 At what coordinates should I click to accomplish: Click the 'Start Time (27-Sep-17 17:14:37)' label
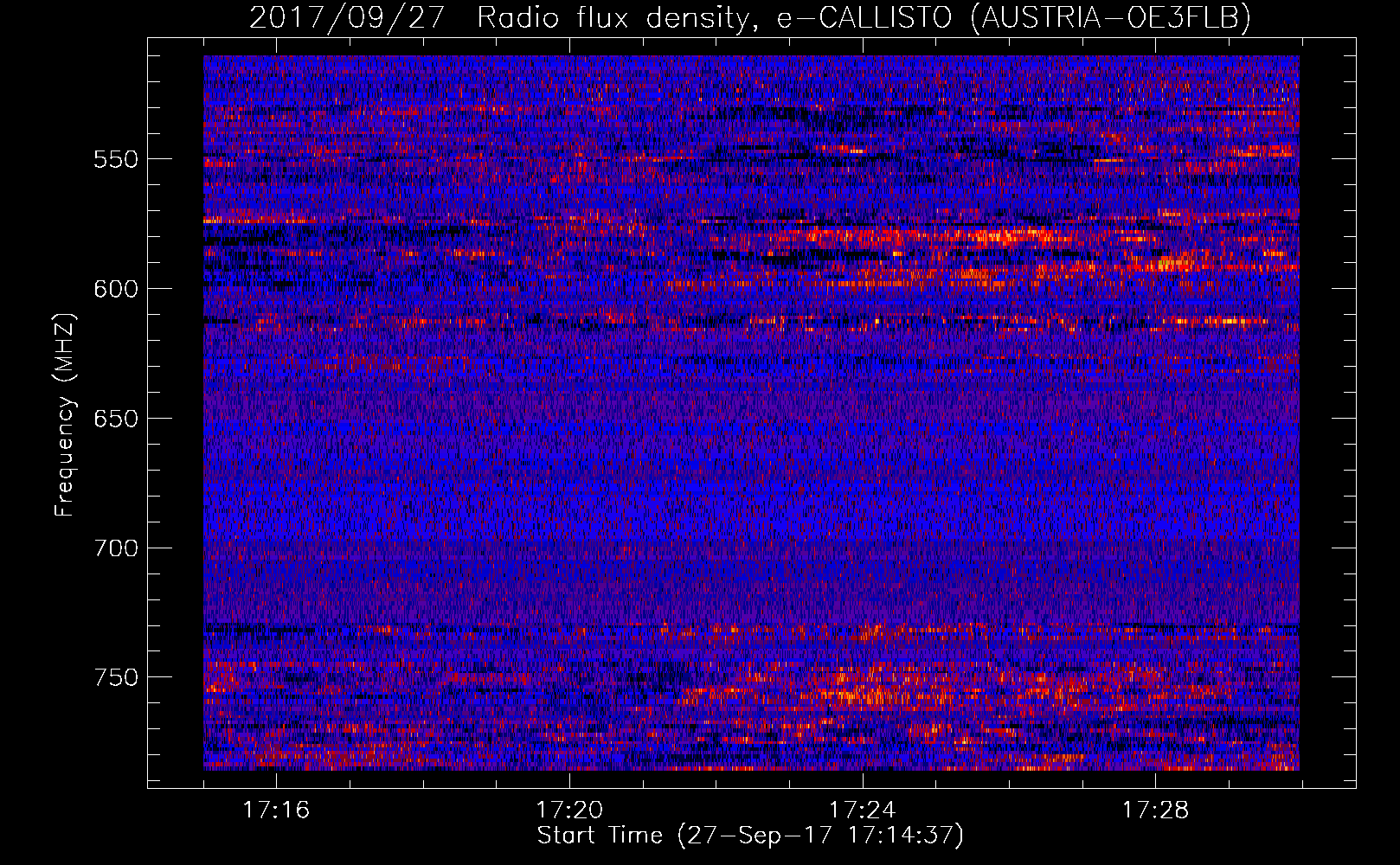pyautogui.click(x=750, y=836)
